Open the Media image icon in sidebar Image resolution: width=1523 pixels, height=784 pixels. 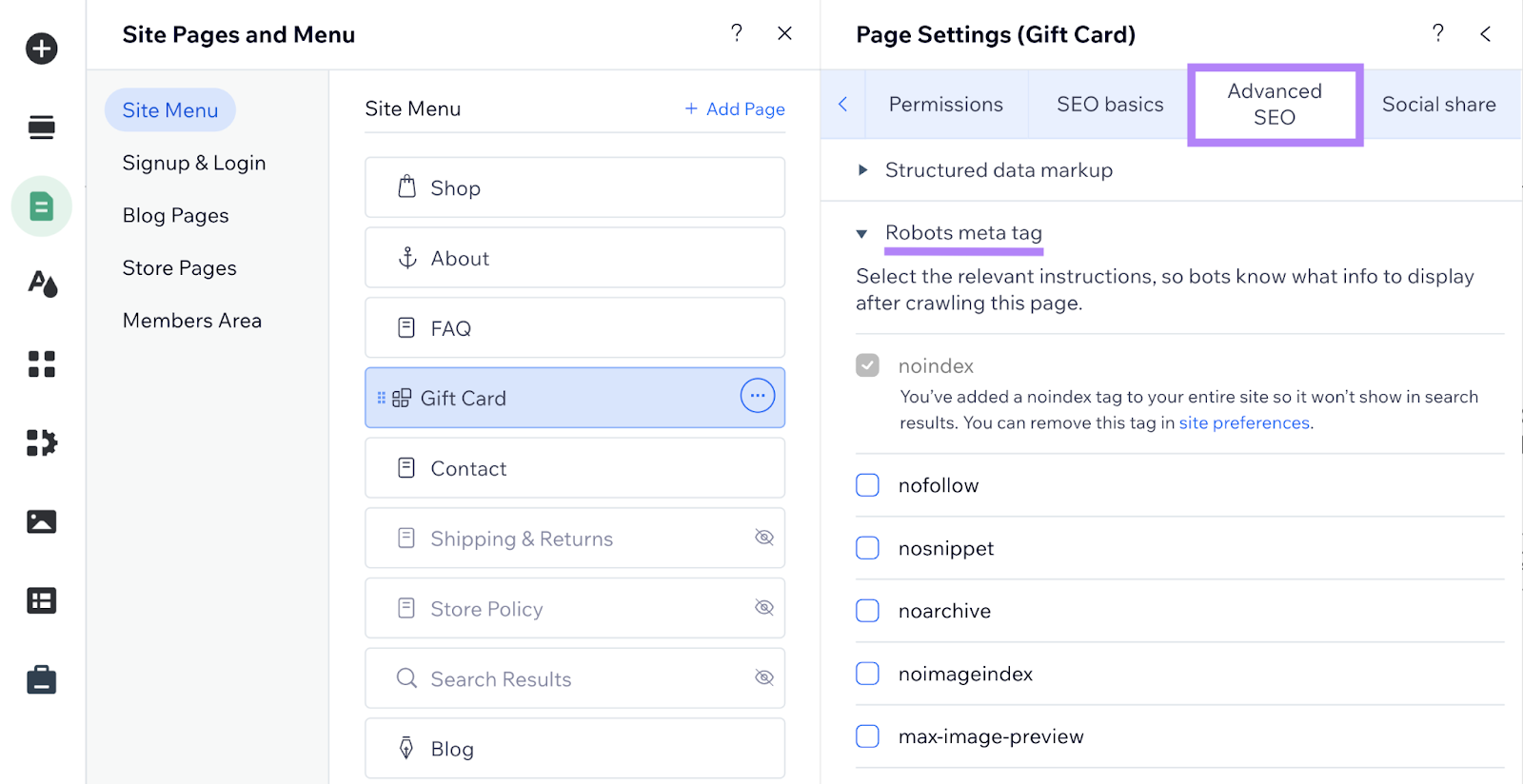click(x=41, y=521)
